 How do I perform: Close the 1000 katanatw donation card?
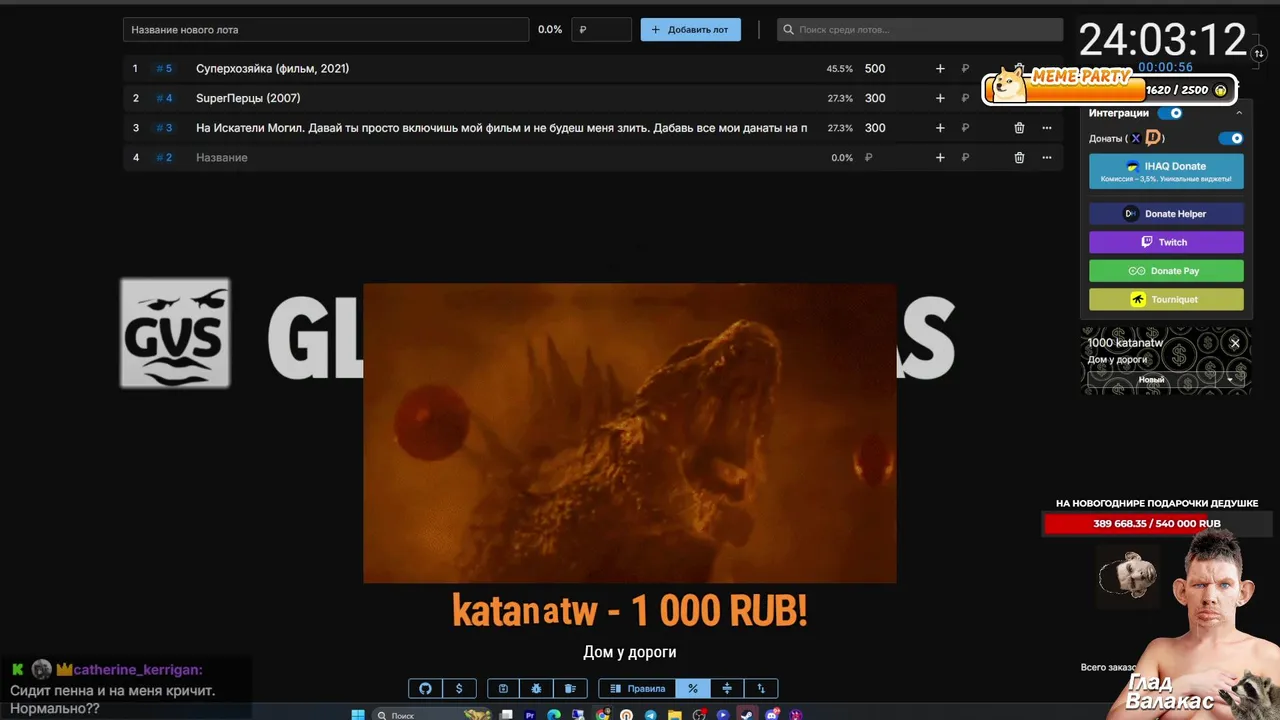coord(1235,343)
